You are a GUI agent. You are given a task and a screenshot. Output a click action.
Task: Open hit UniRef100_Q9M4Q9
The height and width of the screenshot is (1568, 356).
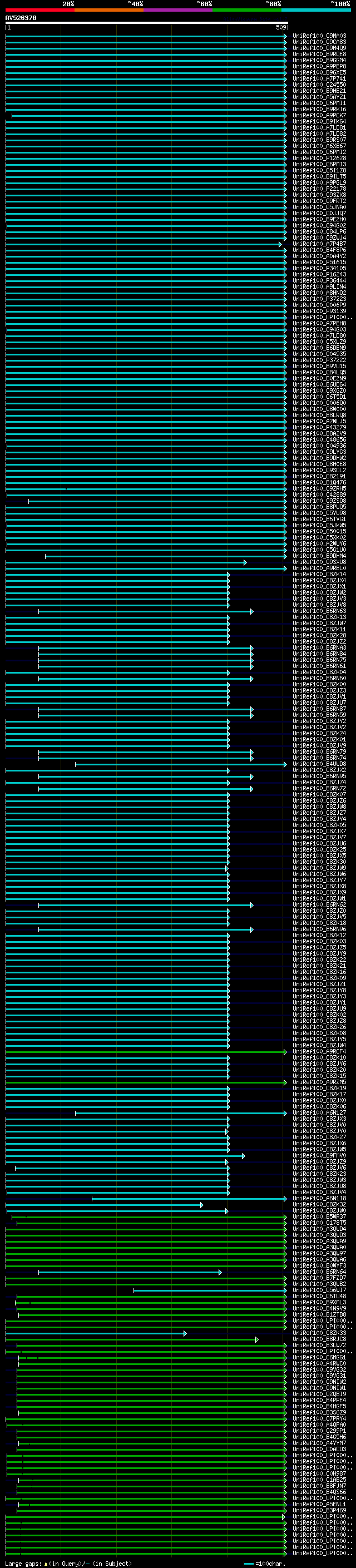pos(319,48)
